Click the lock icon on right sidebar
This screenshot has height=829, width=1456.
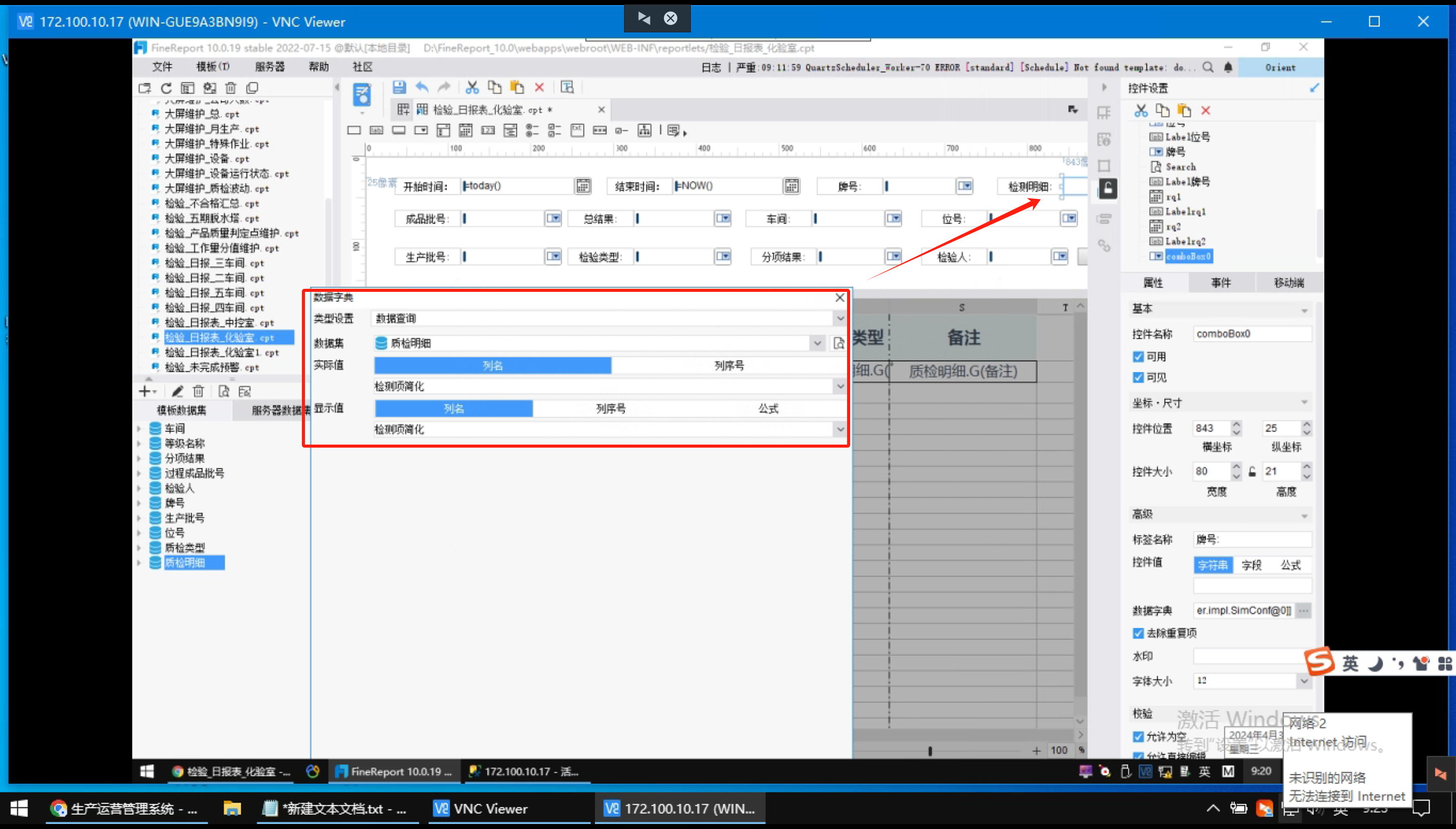point(1108,189)
